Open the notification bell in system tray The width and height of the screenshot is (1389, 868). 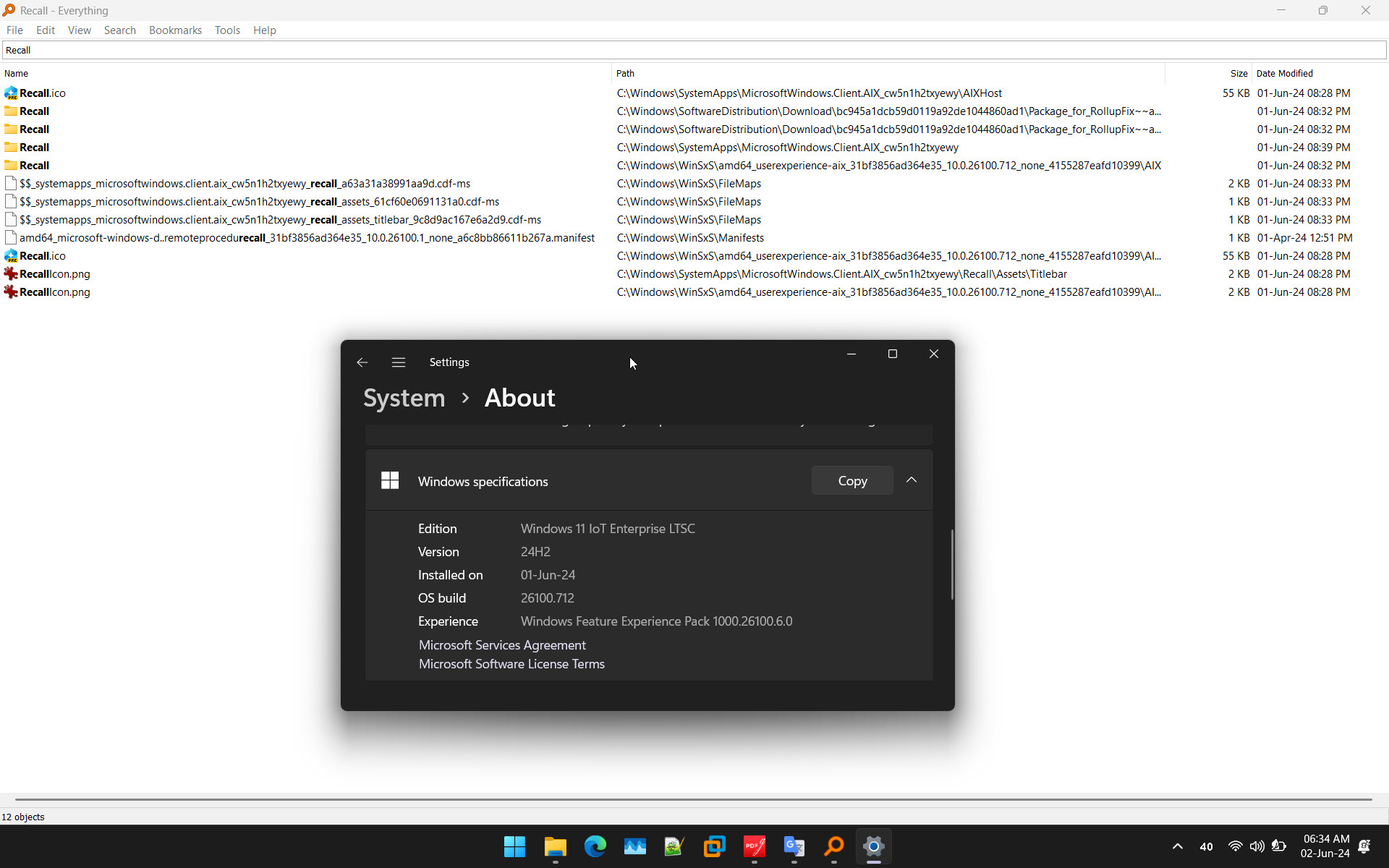click(1364, 846)
